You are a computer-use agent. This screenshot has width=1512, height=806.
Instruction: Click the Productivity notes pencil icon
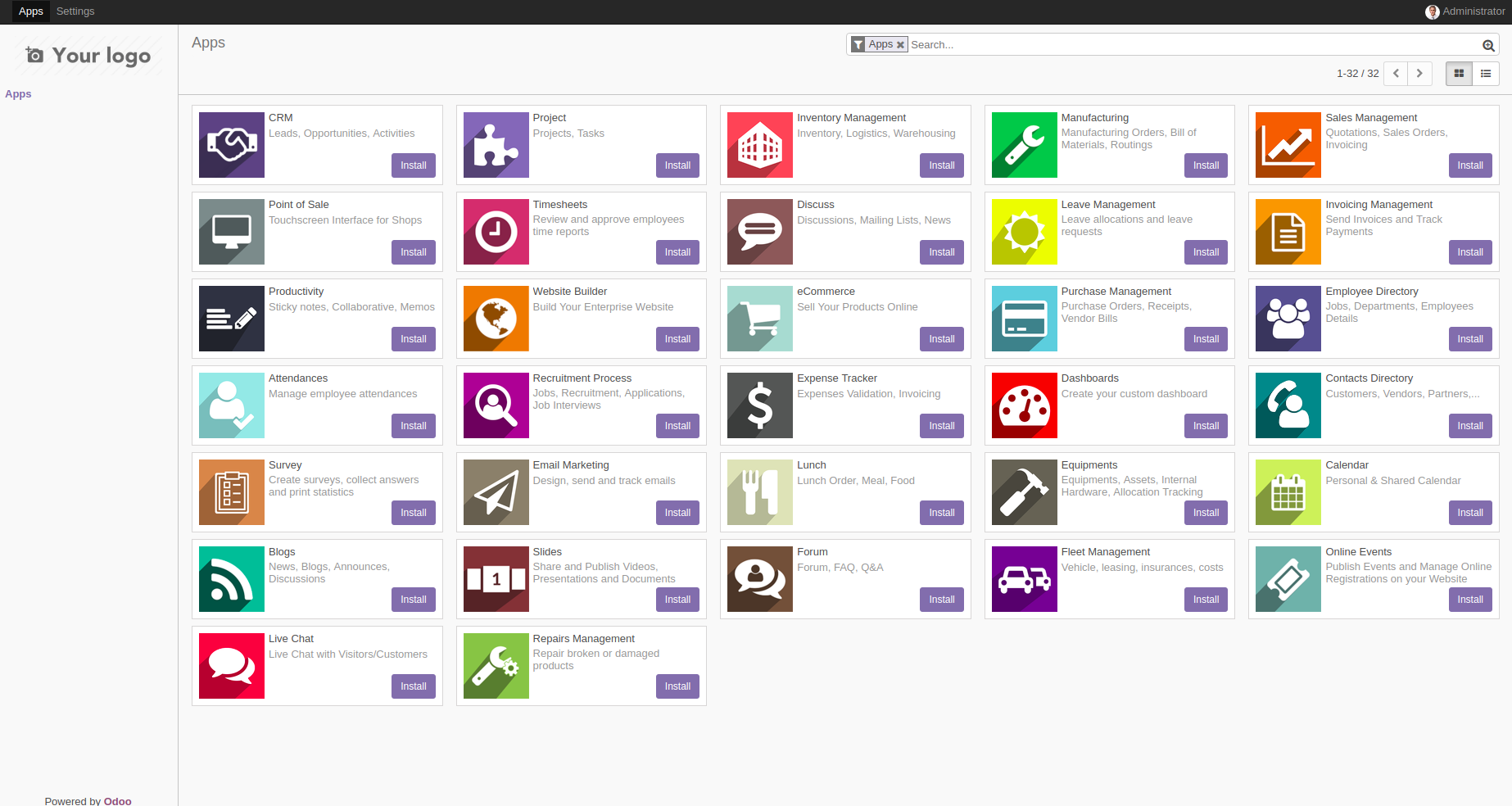pyautogui.click(x=232, y=319)
